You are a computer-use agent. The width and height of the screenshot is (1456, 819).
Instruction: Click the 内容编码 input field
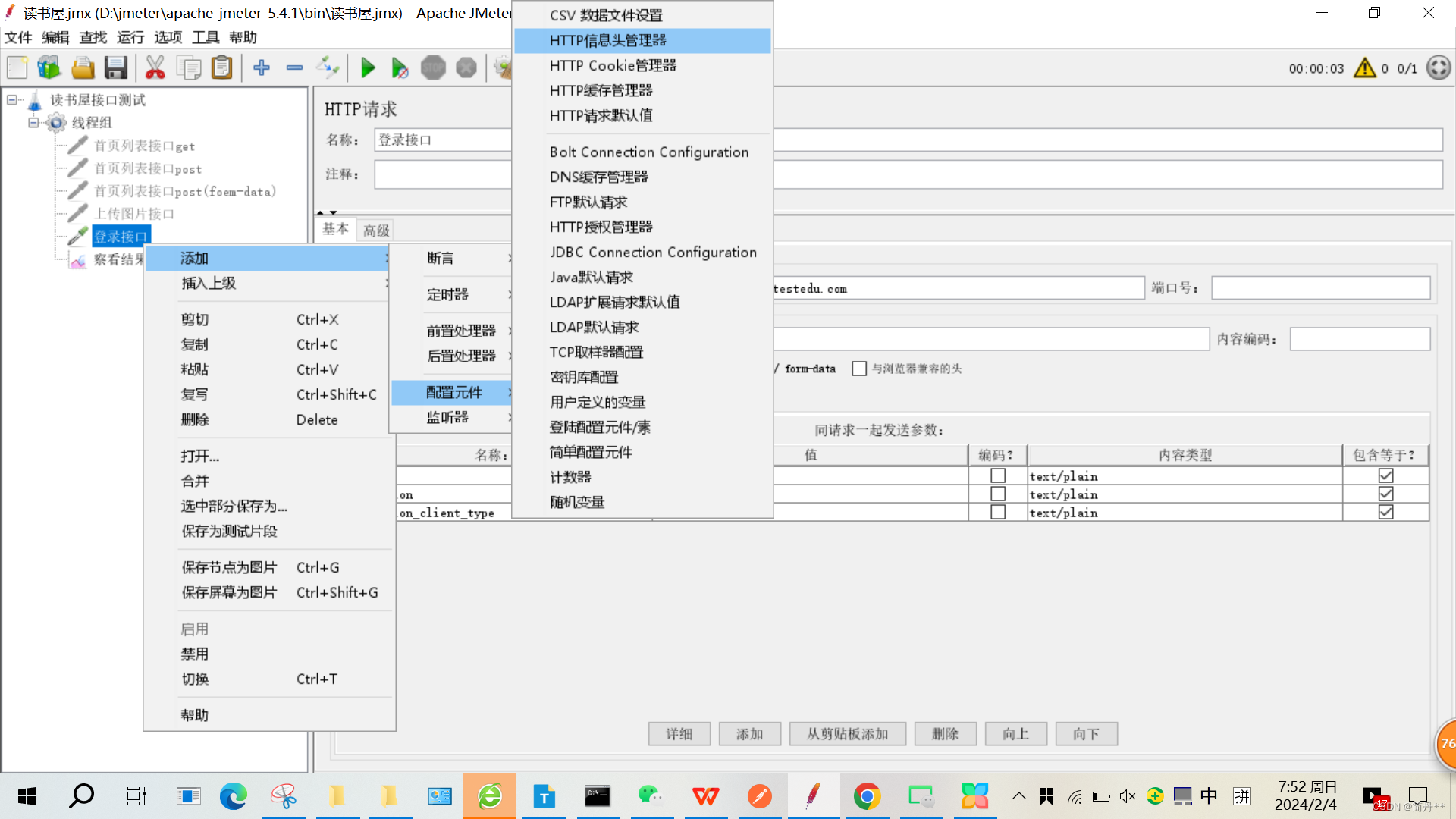click(x=1360, y=339)
